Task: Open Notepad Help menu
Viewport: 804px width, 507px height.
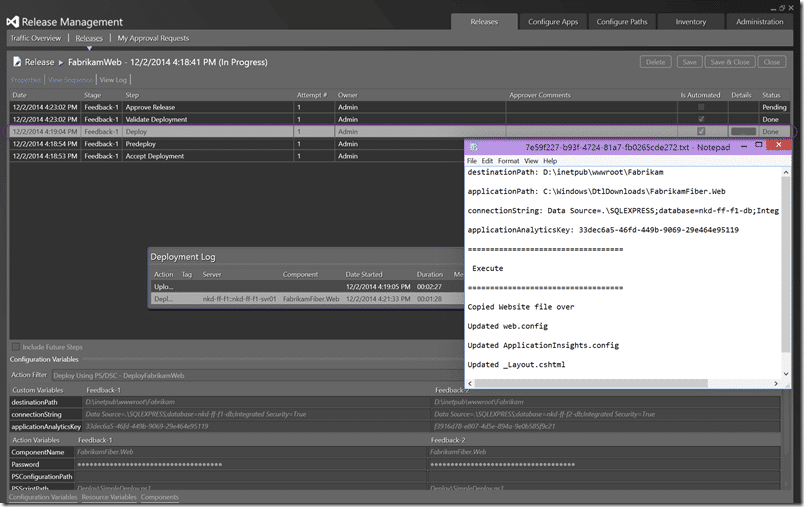Action: click(550, 161)
